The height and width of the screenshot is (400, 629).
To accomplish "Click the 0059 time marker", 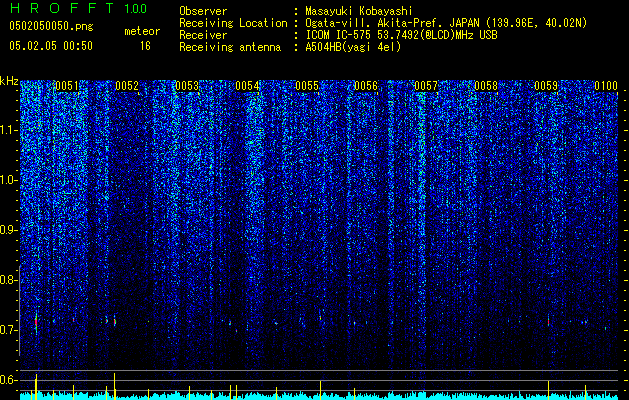I will coord(546,86).
